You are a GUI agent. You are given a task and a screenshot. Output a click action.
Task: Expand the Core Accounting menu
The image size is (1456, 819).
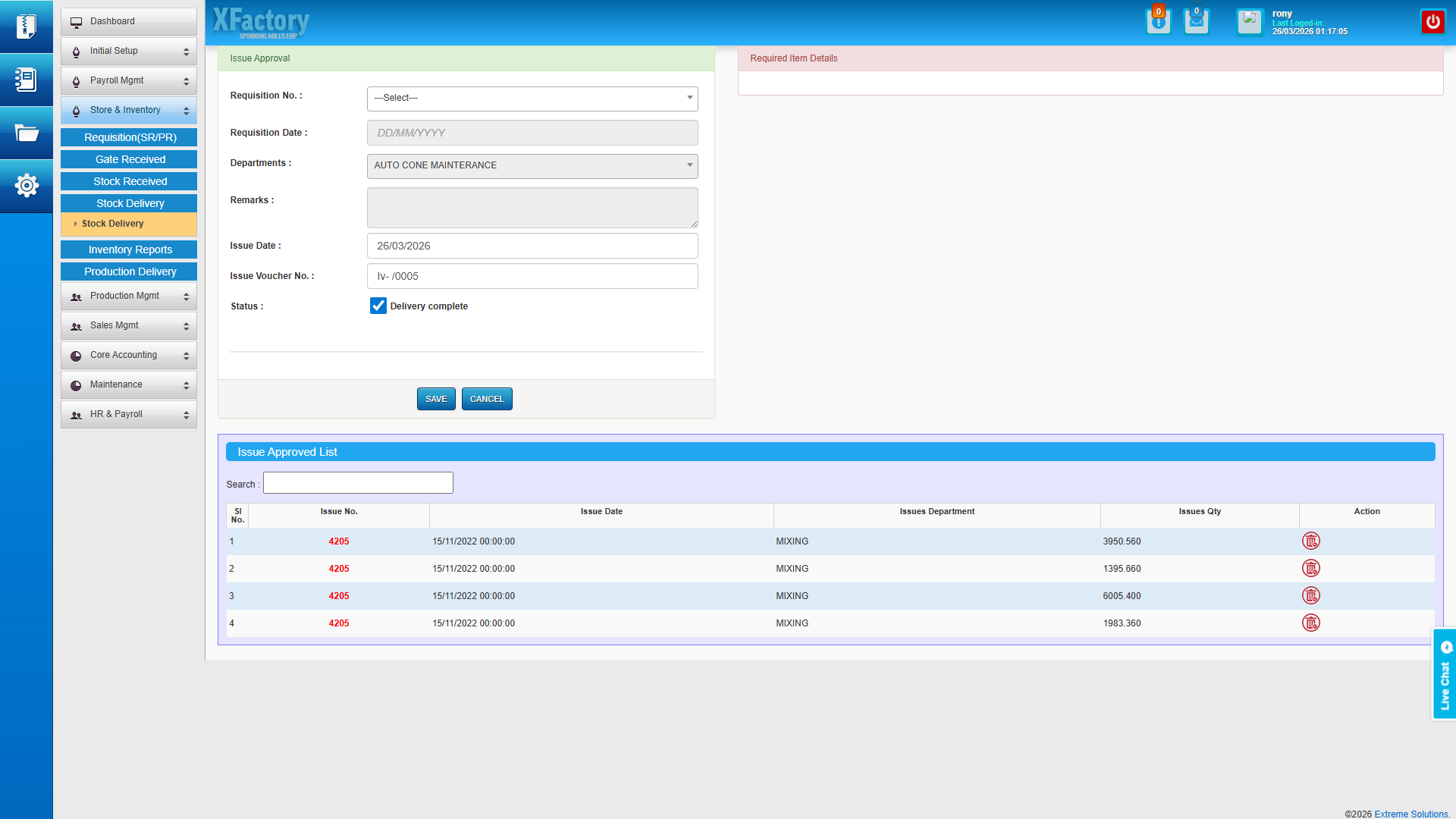(129, 356)
